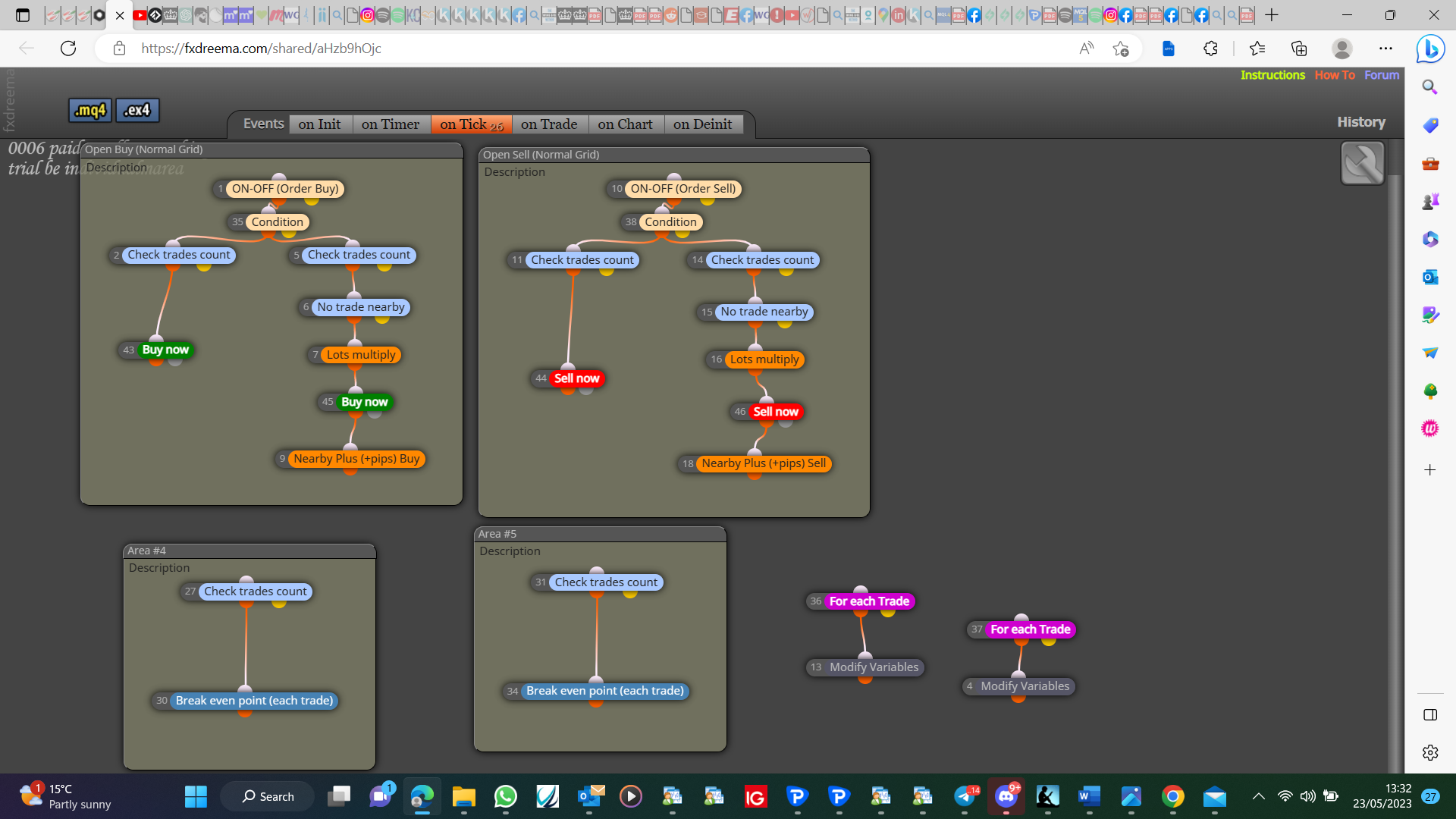Add page to favorites star icon
Screen dimensions: 1456x819
1121,49
